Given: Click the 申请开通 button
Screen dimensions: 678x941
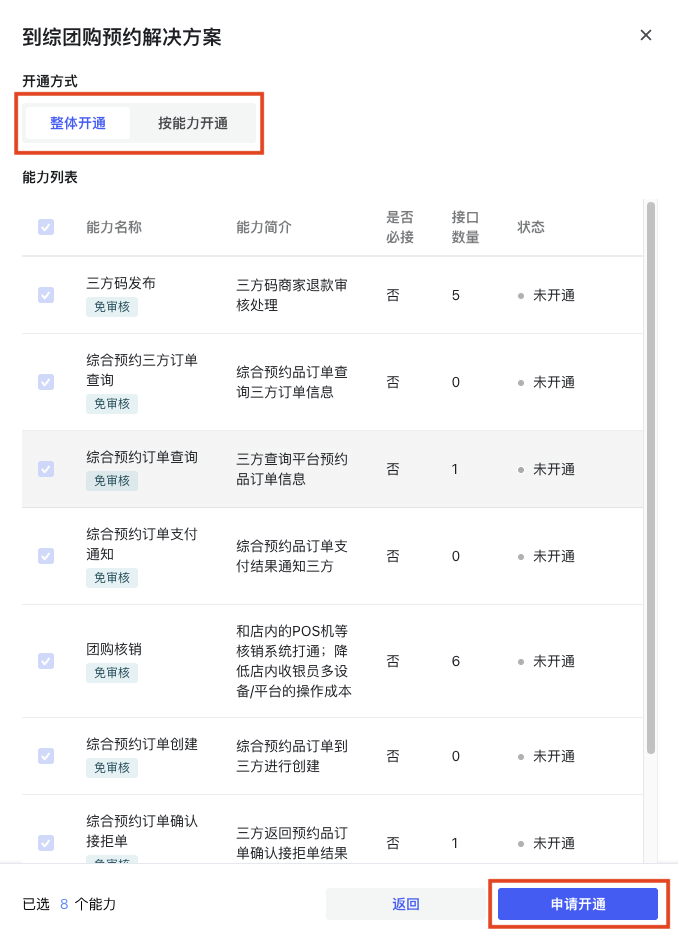Looking at the screenshot, I should 578,904.
